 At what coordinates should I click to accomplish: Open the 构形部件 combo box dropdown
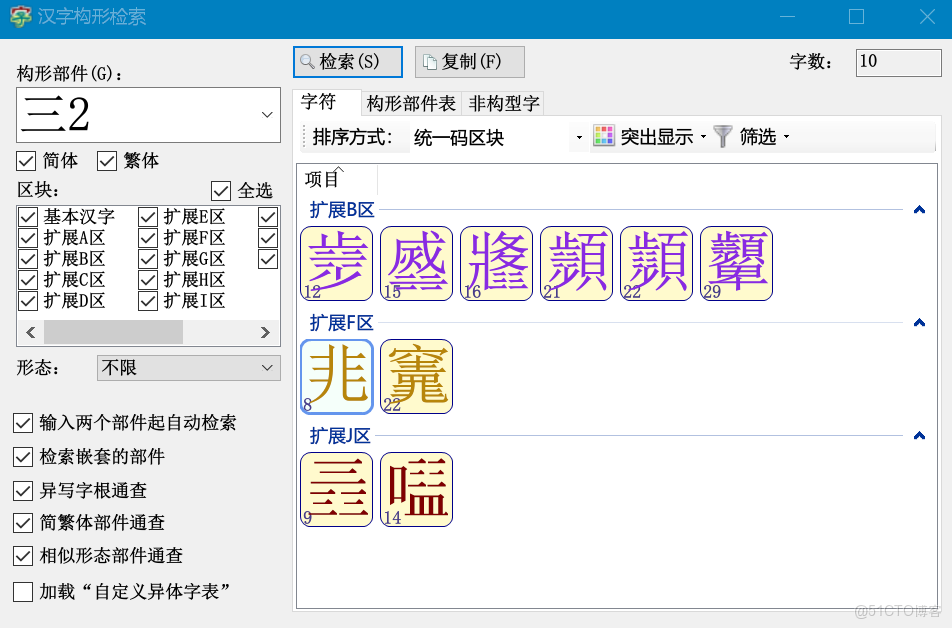coord(266,116)
